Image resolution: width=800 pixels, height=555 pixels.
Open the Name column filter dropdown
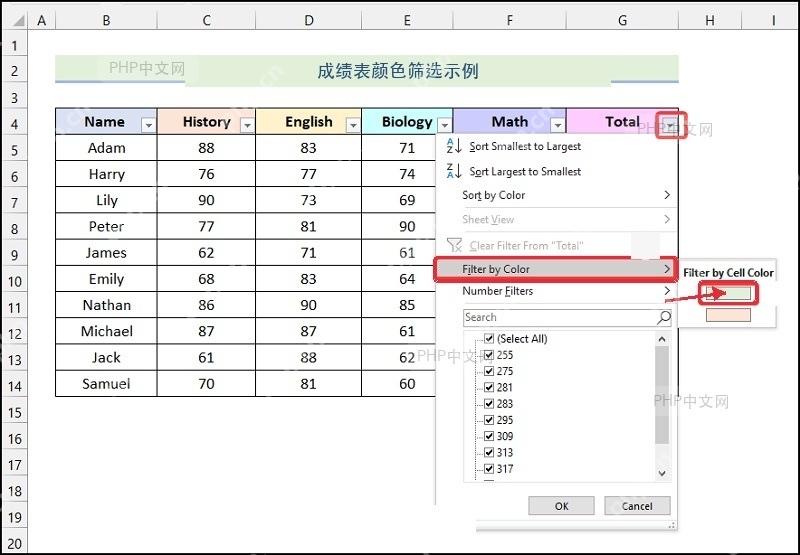tap(148, 125)
